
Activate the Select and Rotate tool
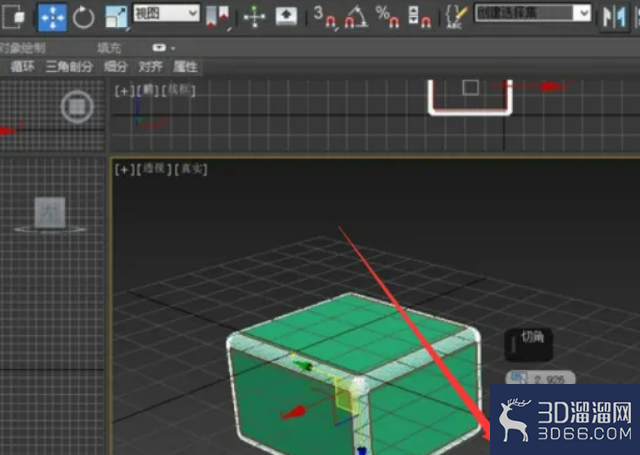point(83,17)
